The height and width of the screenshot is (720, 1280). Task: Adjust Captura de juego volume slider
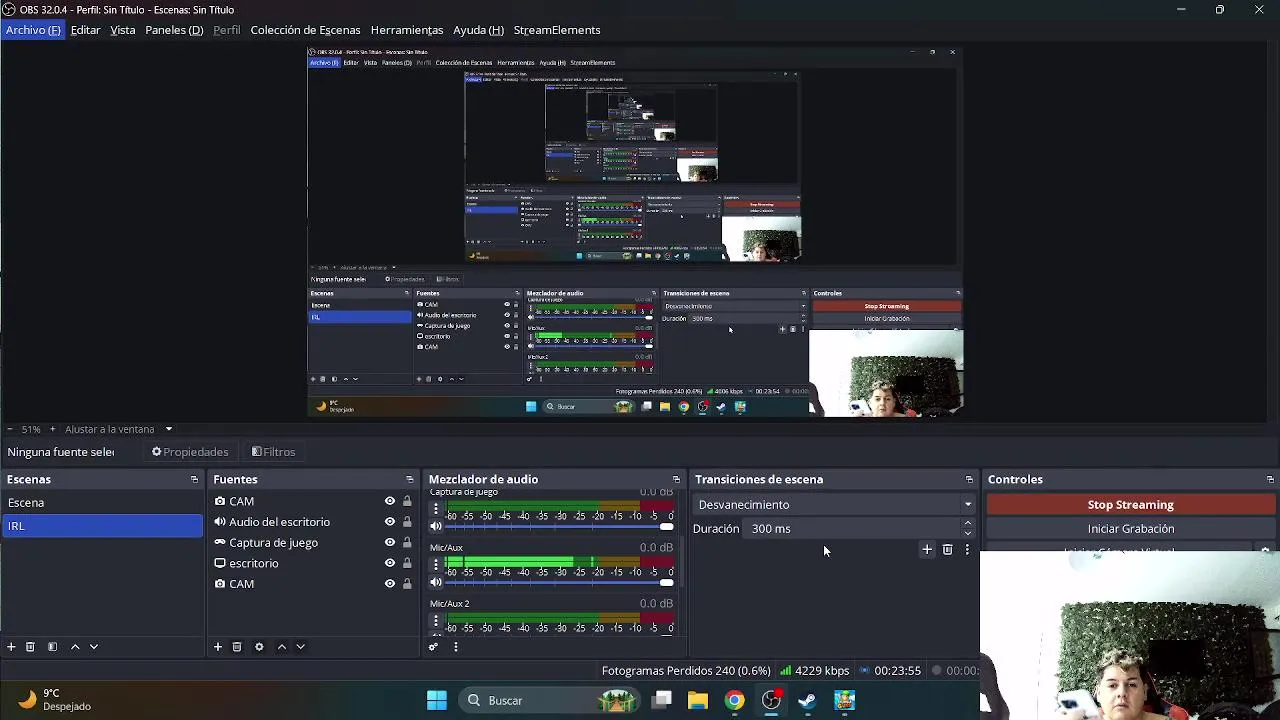(x=560, y=527)
